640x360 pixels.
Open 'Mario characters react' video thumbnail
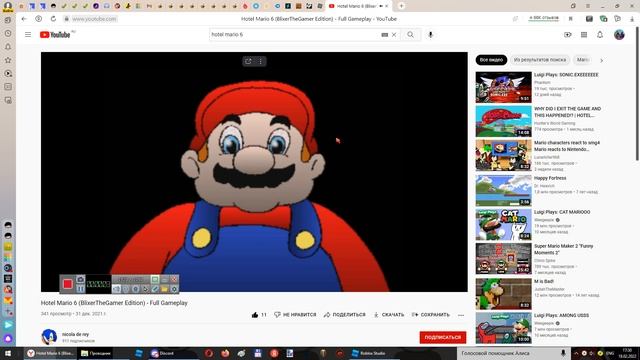click(x=503, y=155)
